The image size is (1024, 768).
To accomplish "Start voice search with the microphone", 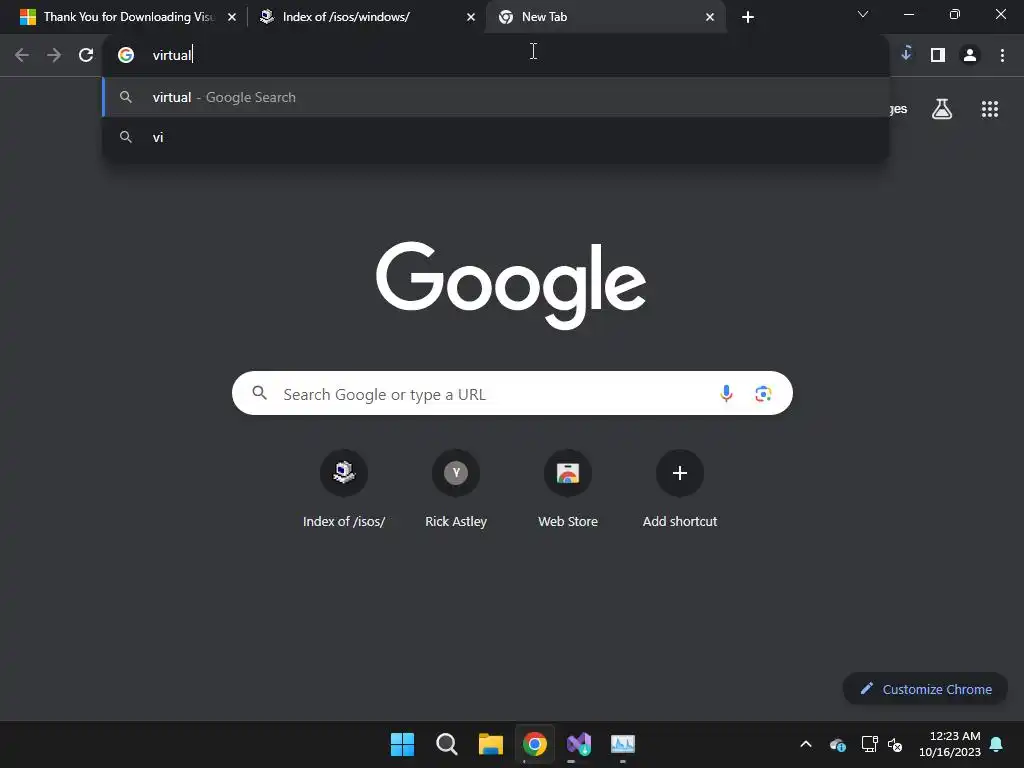I will pyautogui.click(x=726, y=393).
